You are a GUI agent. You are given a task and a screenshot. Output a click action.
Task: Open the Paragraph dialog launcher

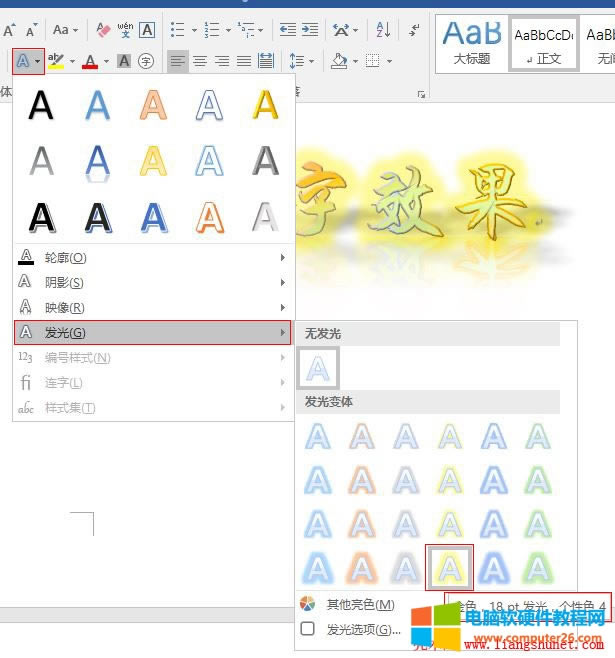421,94
